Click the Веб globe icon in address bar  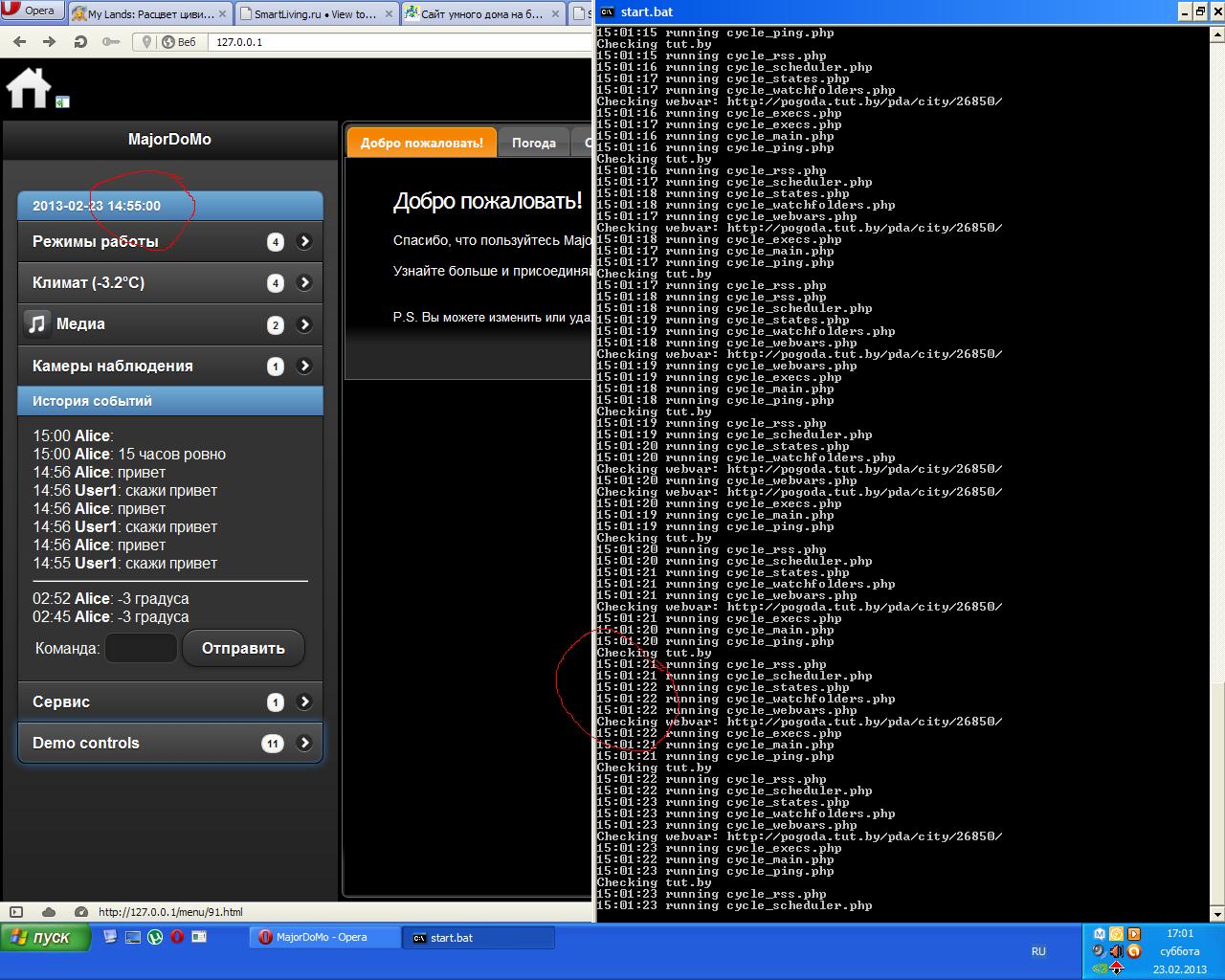click(x=167, y=41)
